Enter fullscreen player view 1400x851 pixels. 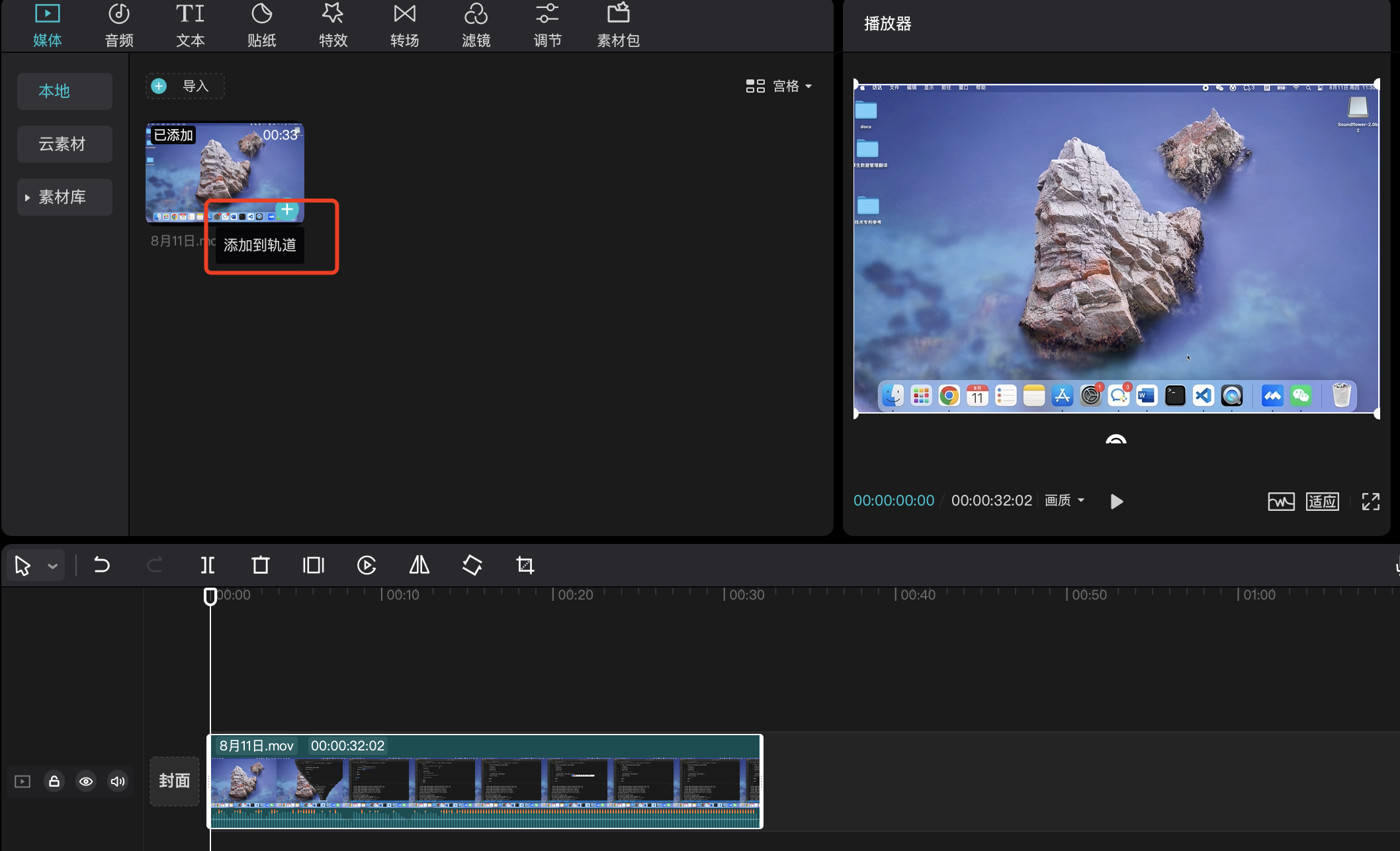[x=1370, y=502]
